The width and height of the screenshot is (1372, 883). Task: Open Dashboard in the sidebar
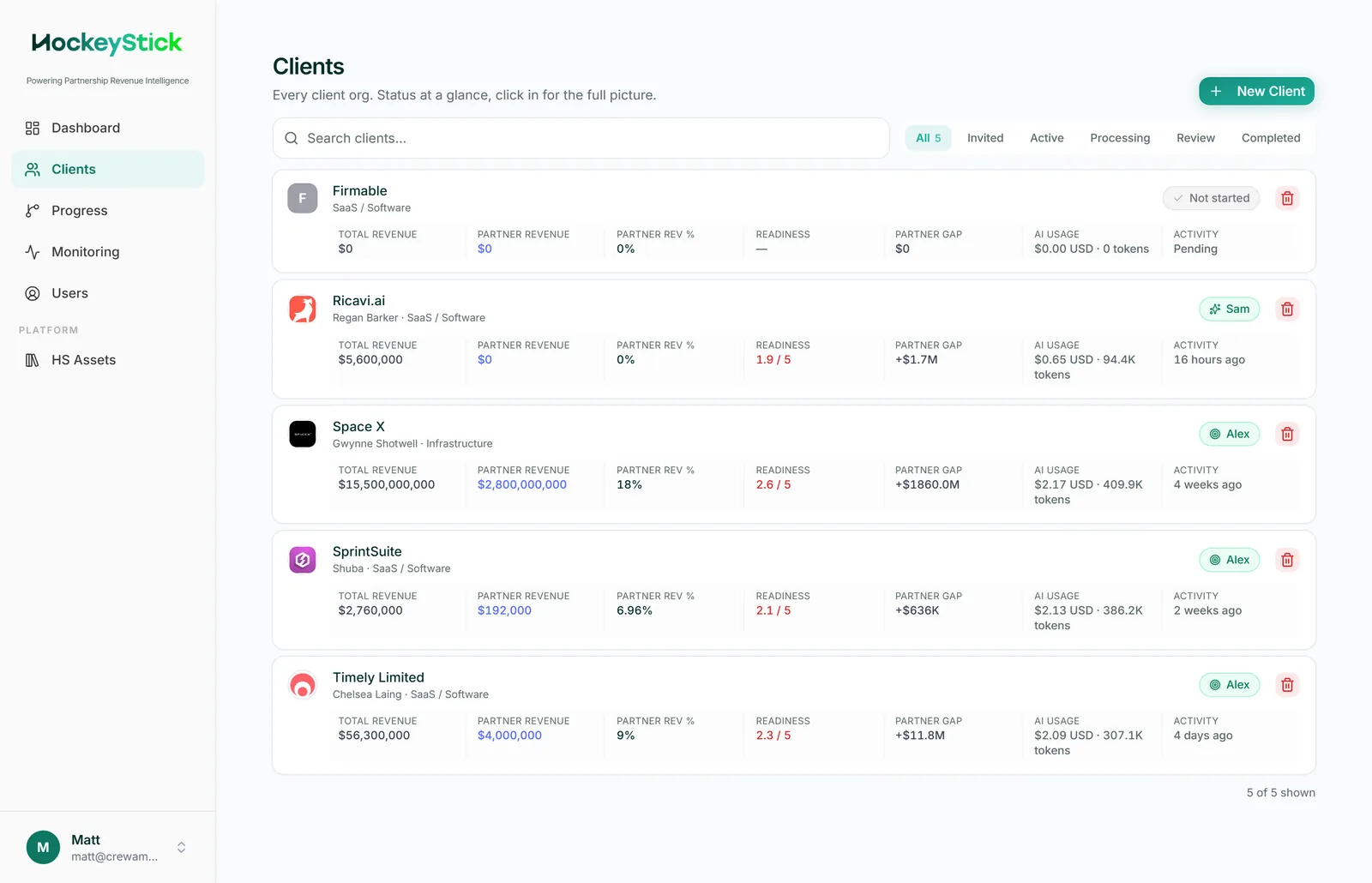(107, 128)
